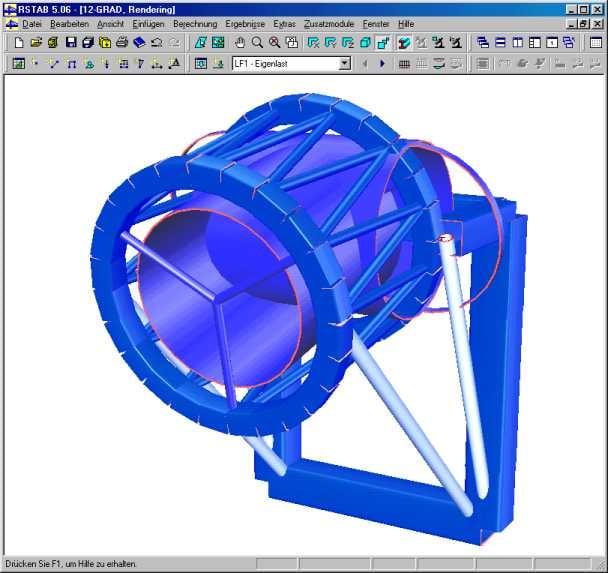This screenshot has width=608, height=573.
Task: Go to previous load case arrow
Action: [364, 63]
